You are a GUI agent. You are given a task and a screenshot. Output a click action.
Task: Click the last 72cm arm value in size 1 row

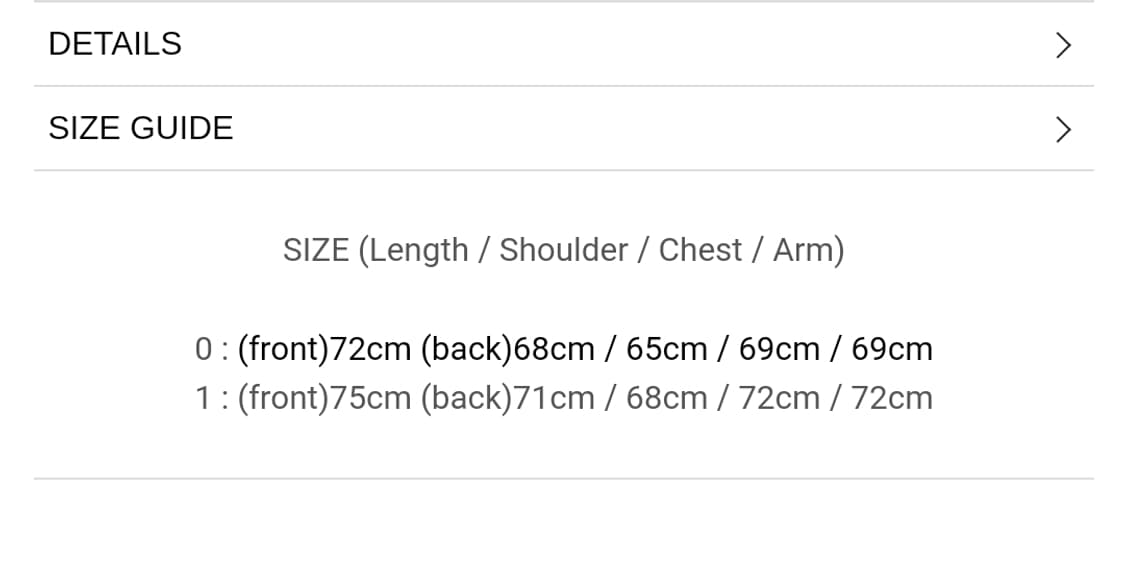pyautogui.click(x=892, y=398)
